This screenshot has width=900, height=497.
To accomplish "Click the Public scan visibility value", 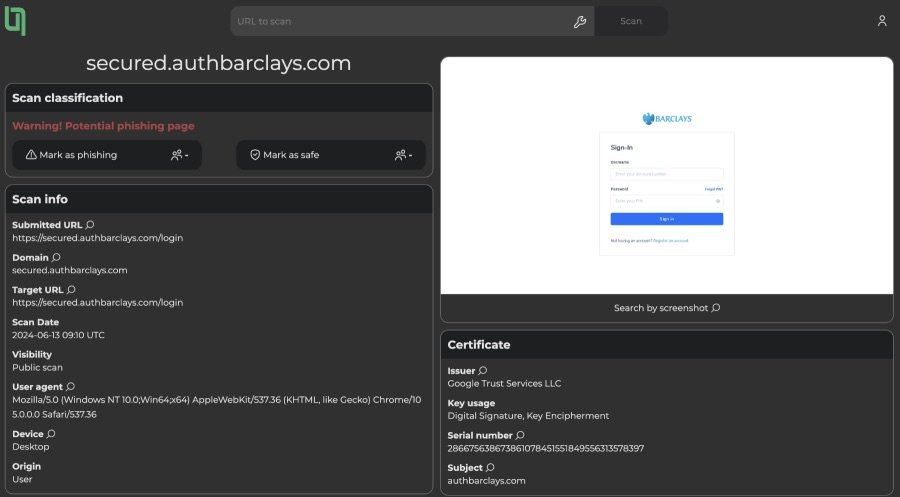I will coord(37,367).
